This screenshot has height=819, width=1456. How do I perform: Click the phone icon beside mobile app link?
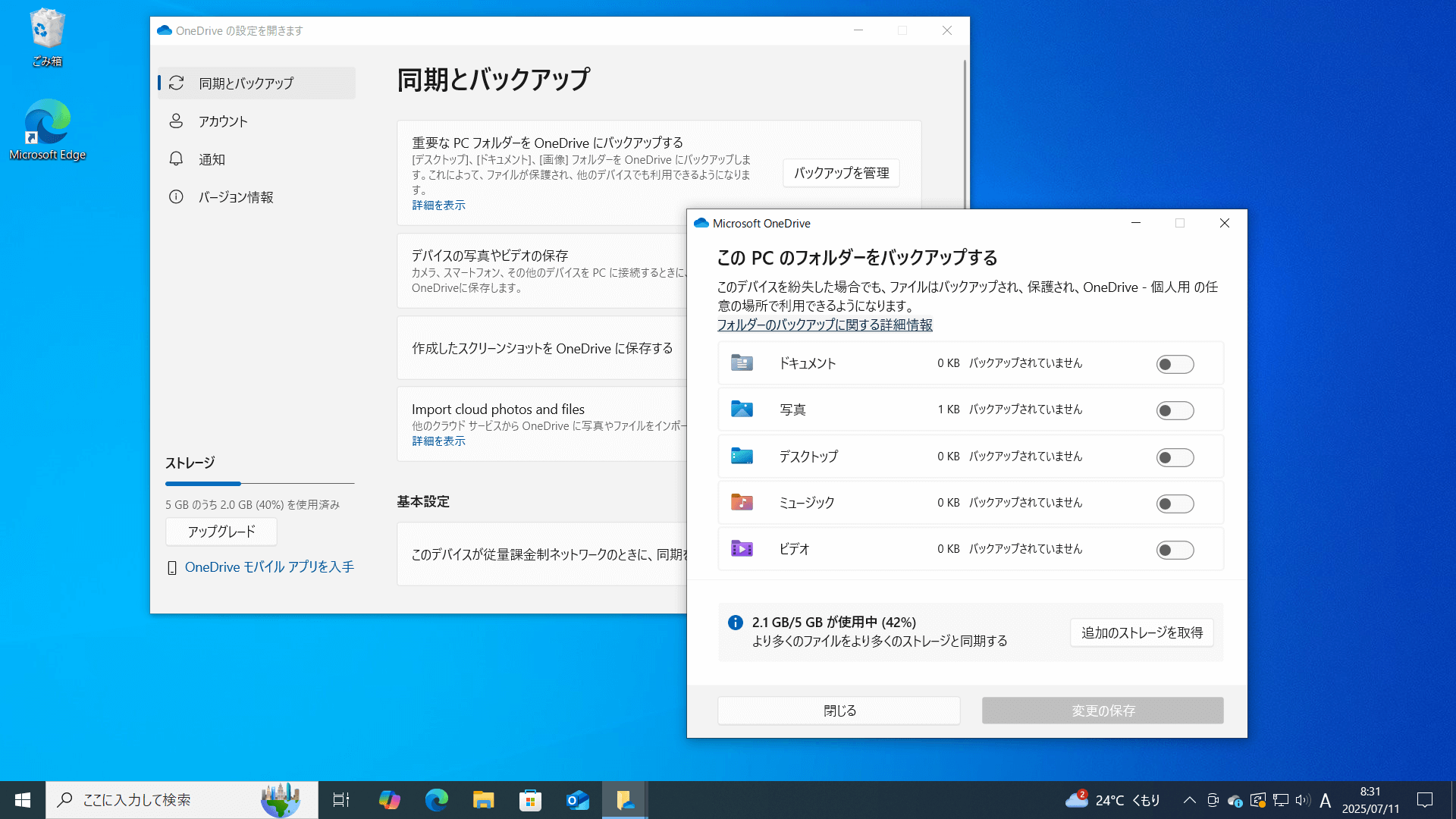172,568
